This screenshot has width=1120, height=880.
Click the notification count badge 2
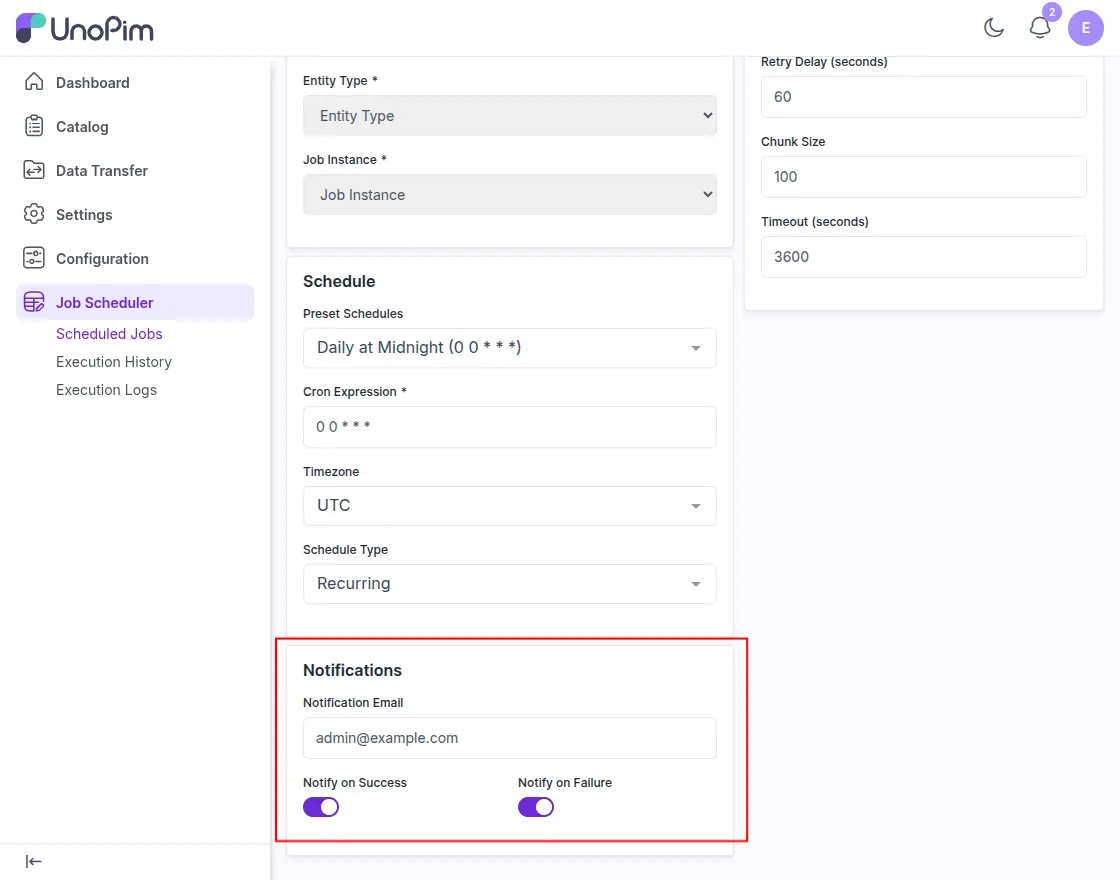coord(1051,12)
